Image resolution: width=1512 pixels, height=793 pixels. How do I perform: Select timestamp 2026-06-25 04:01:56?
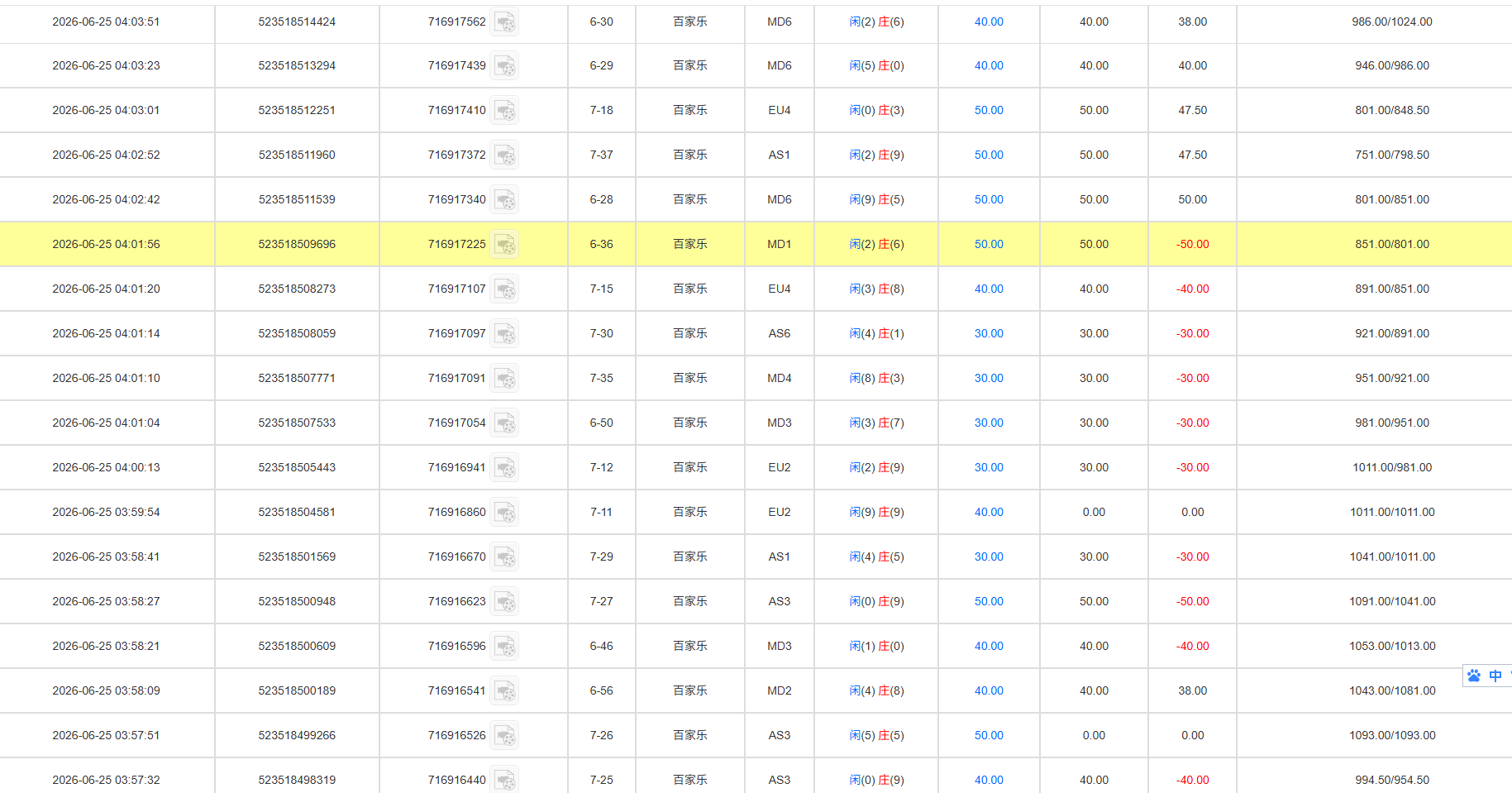click(106, 244)
